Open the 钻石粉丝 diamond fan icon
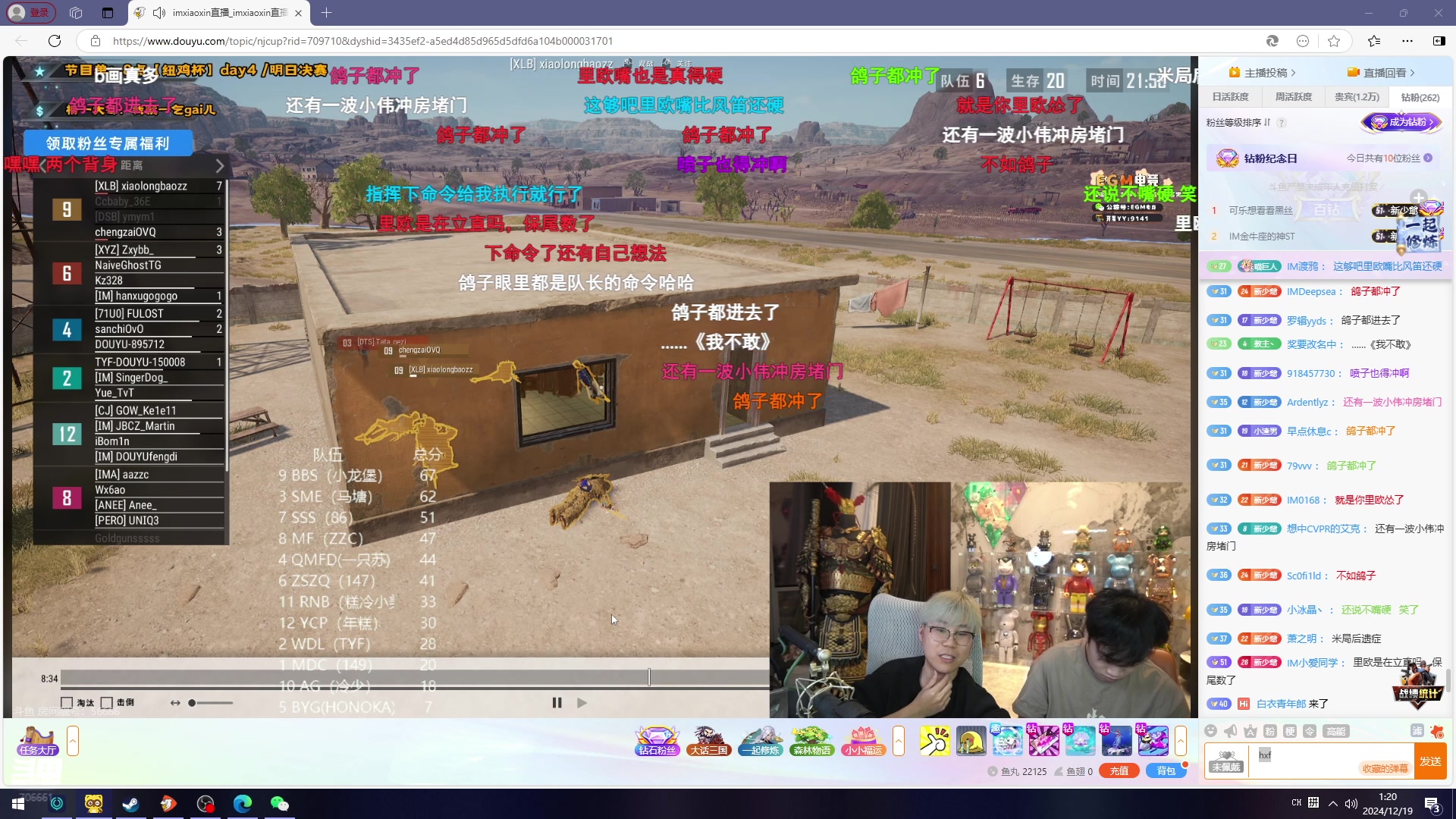Image resolution: width=1456 pixels, height=819 pixels. coord(657,740)
